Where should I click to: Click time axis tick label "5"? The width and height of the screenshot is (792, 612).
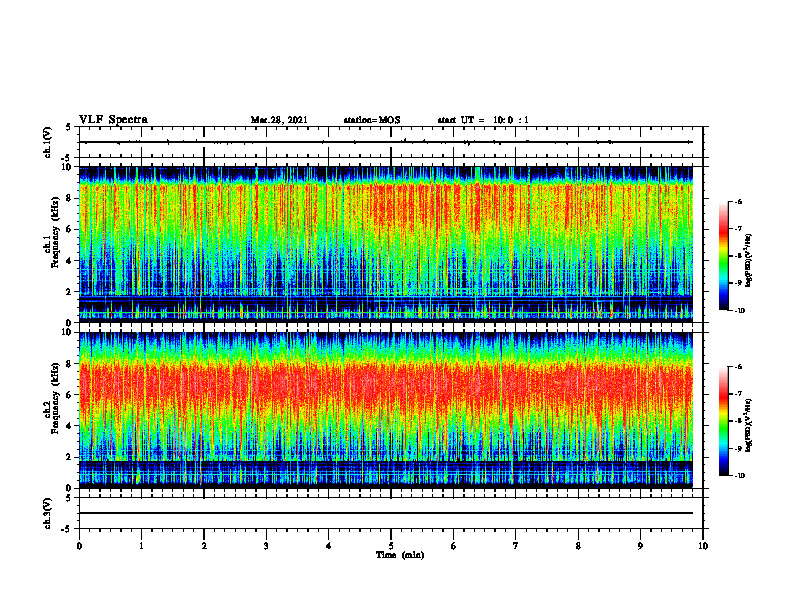point(391,546)
